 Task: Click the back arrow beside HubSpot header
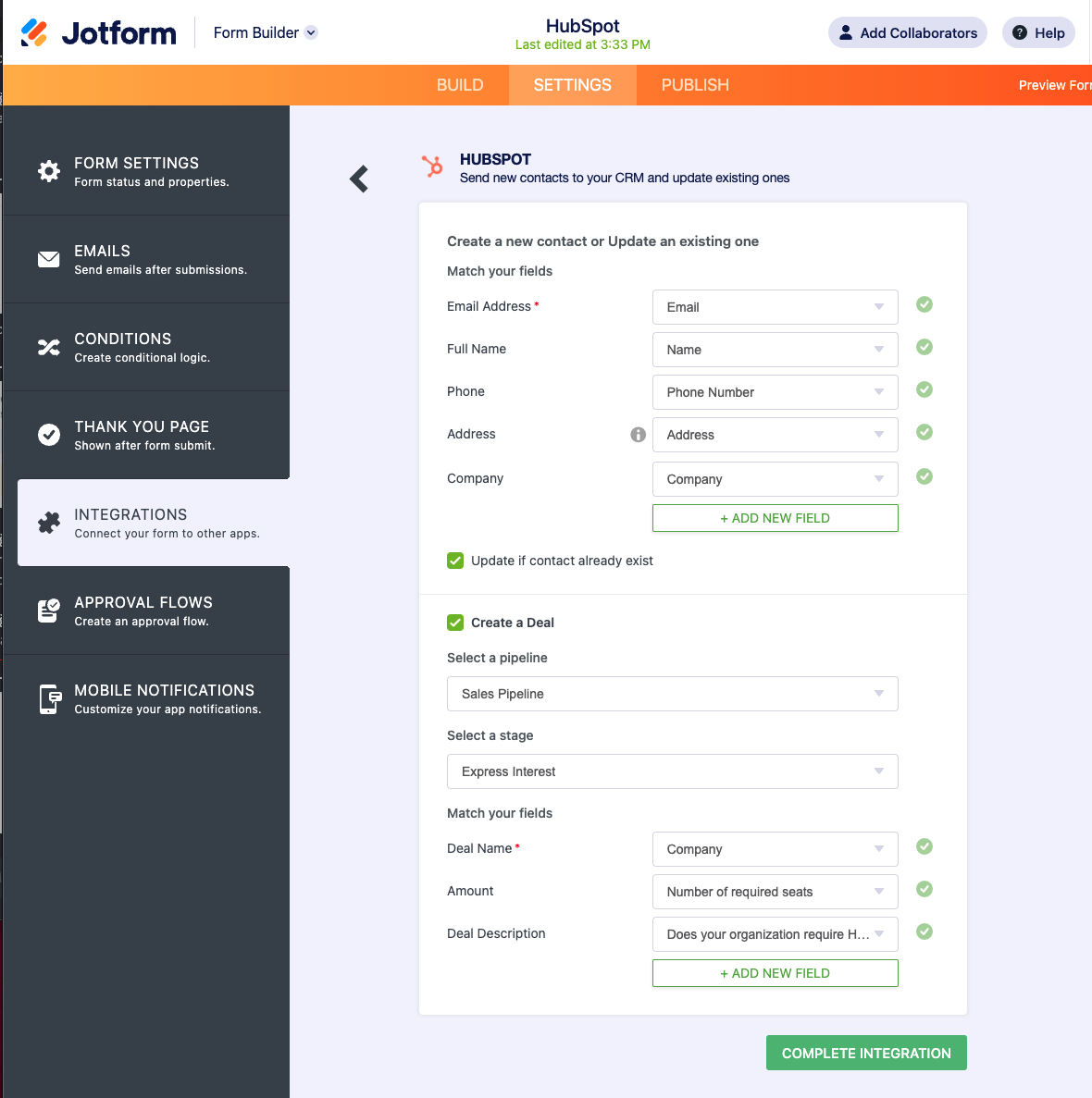coord(359,179)
